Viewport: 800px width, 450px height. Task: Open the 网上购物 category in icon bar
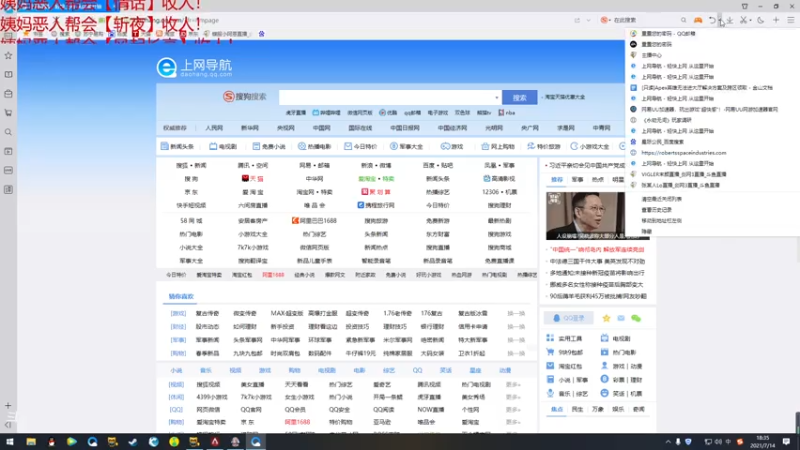[498, 146]
